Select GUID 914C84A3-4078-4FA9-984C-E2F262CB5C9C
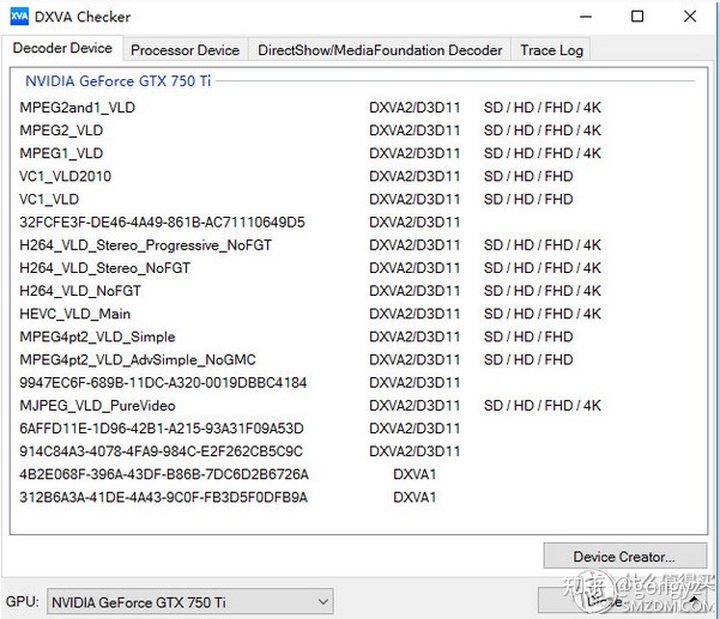720x619 pixels. coord(161,451)
